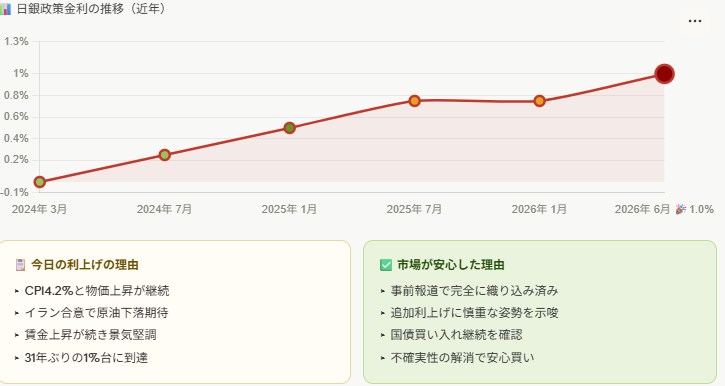Select the dark green 2025年 1月 data point
The height and width of the screenshot is (386, 725).
coord(289,128)
